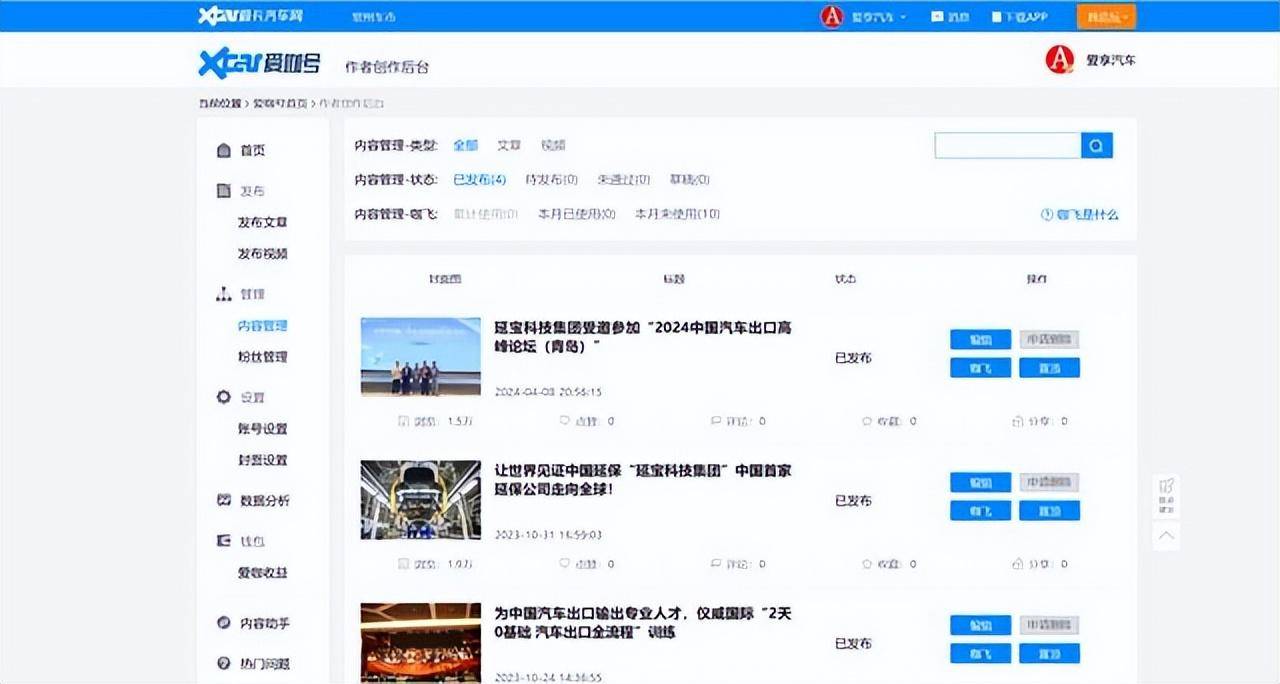Click the comment icon of the 2023-10-31 article
Image resolution: width=1280 pixels, height=684 pixels.
tap(715, 564)
